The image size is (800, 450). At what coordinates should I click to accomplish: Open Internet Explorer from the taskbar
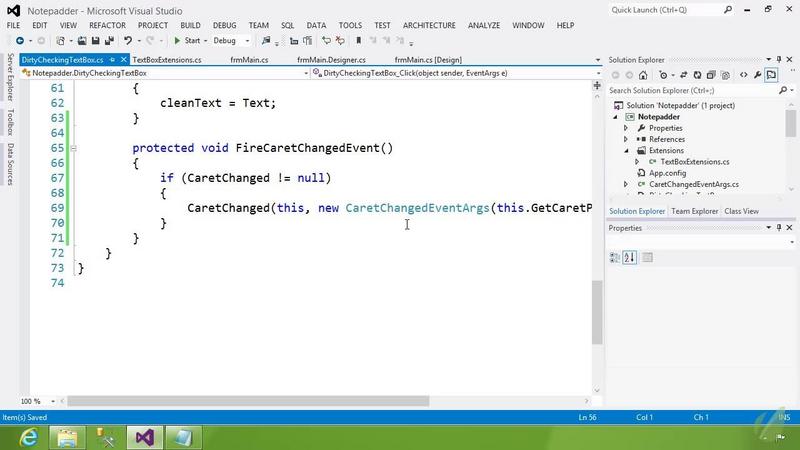(29, 437)
